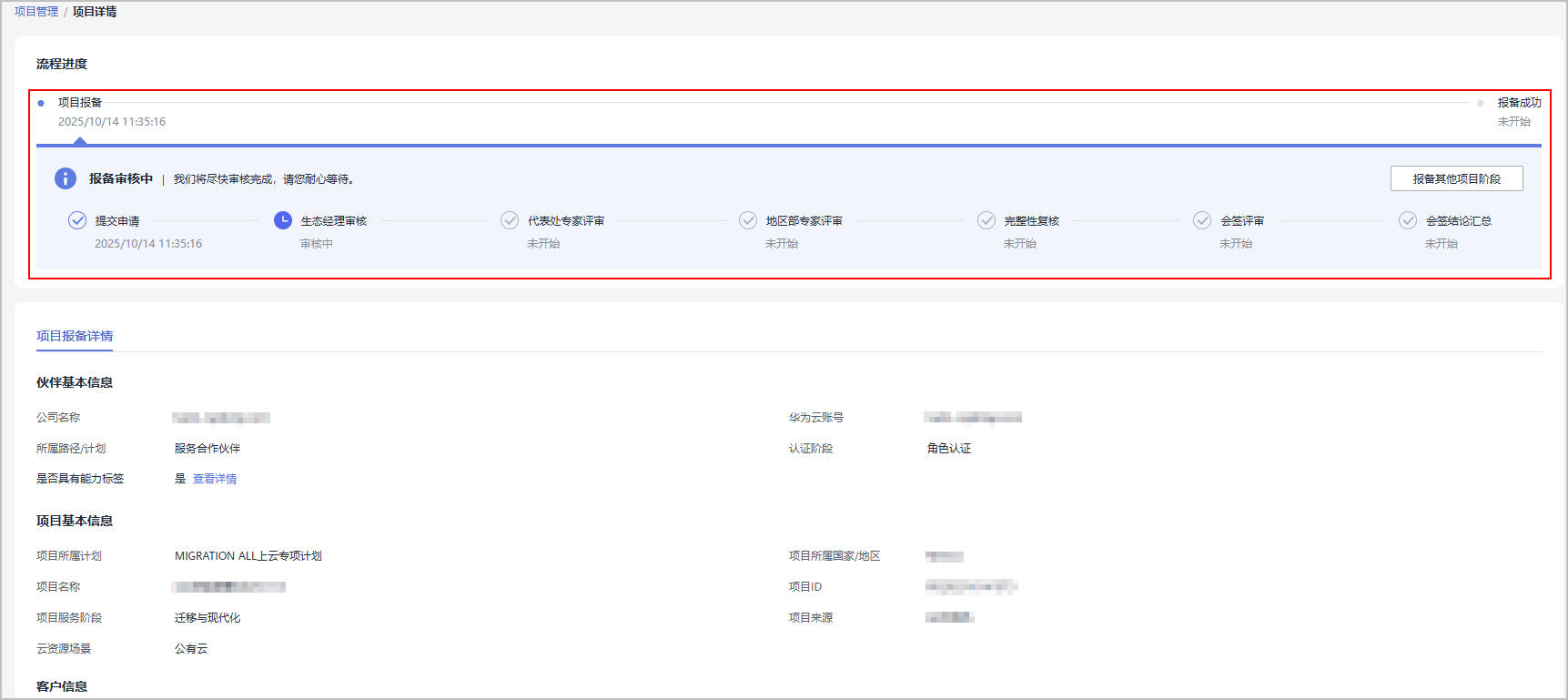Click the 会签结论汇总 step circle icon
The image size is (1568, 700).
[x=1408, y=220]
